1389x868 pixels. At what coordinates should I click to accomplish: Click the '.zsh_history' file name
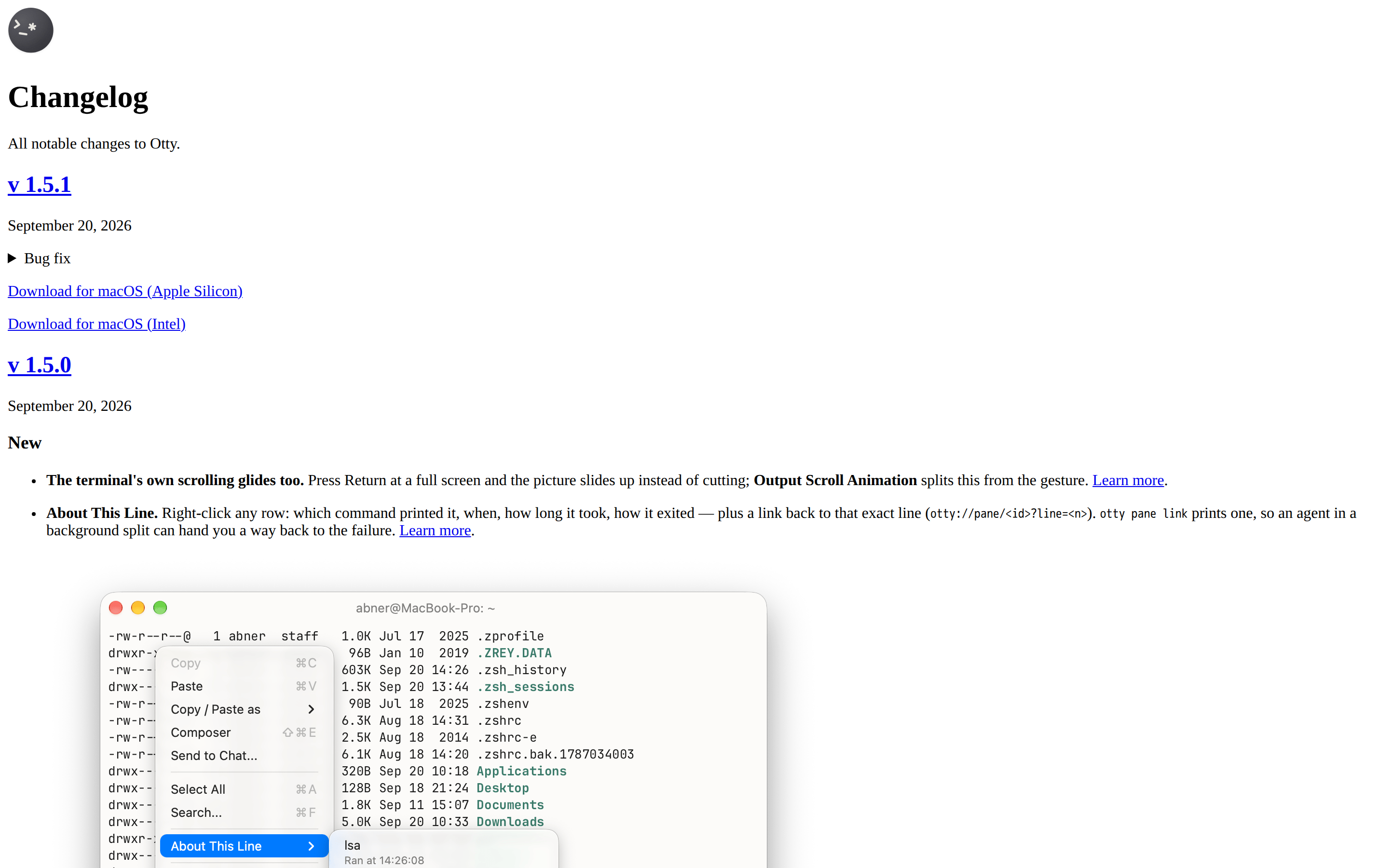[522, 670]
